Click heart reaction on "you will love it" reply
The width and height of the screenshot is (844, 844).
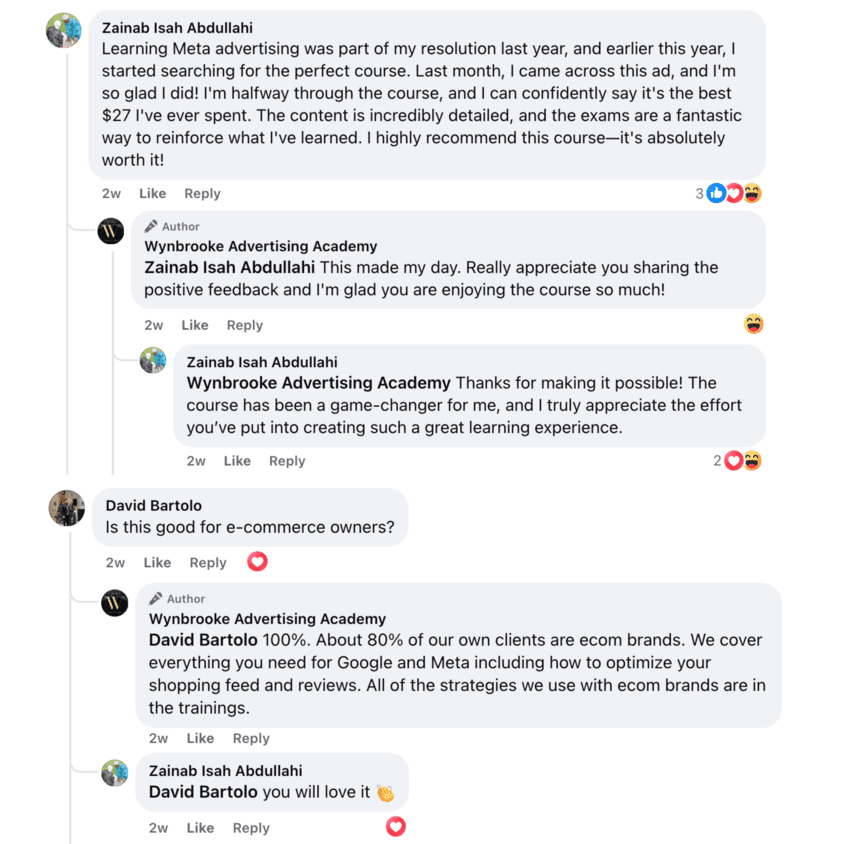point(396,827)
